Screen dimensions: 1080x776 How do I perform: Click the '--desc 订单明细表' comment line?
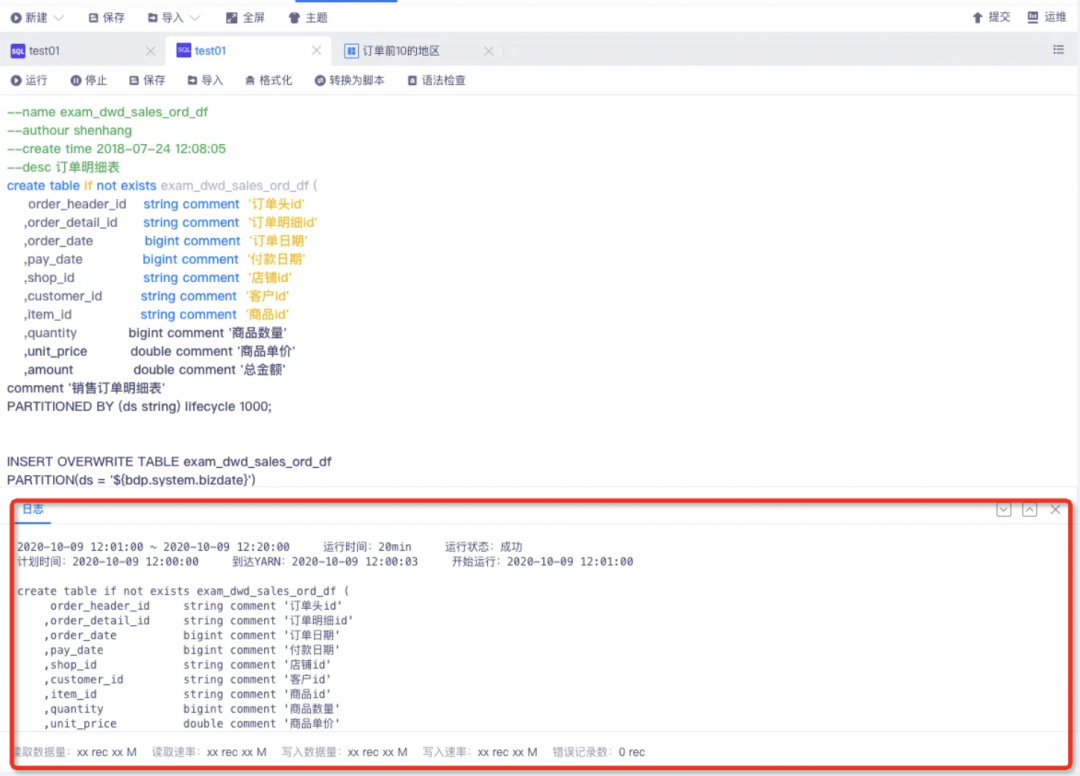pos(63,167)
